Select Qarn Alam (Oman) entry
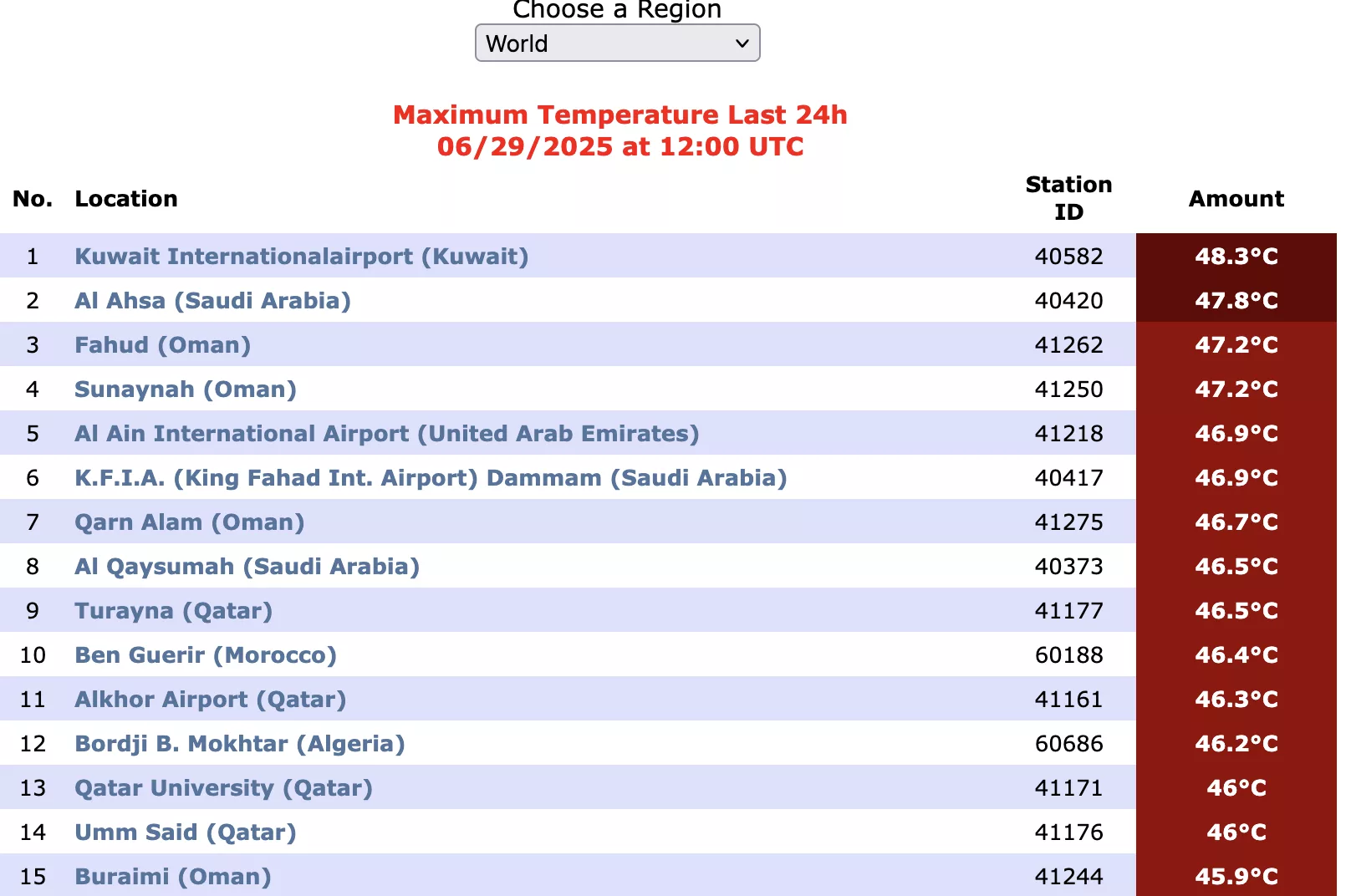The image size is (1346, 896). [190, 522]
